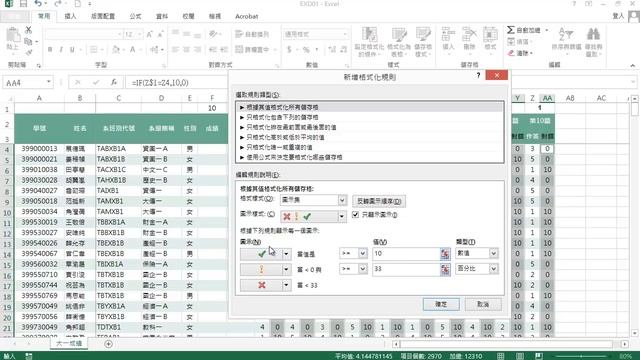Switch to the 校閱 (Review) tab
Screen dimensions: 640x360
[x=188, y=16]
